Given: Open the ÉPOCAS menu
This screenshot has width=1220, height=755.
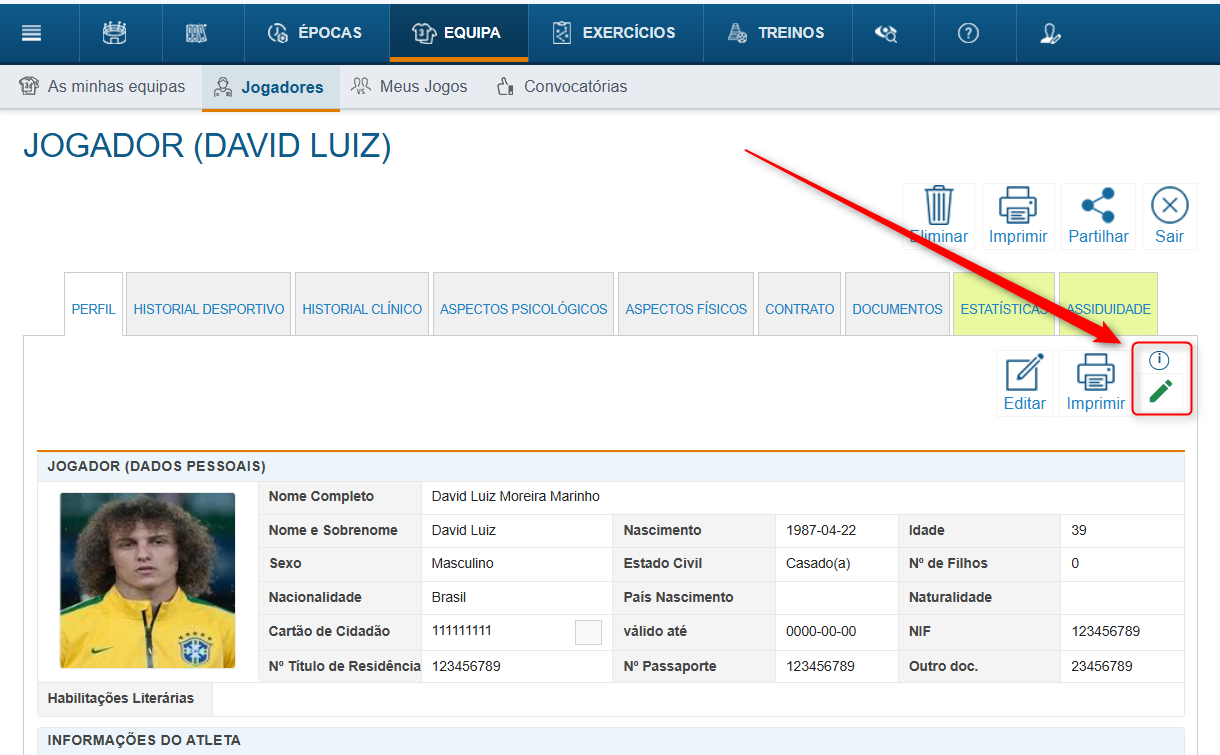Looking at the screenshot, I should [315, 33].
